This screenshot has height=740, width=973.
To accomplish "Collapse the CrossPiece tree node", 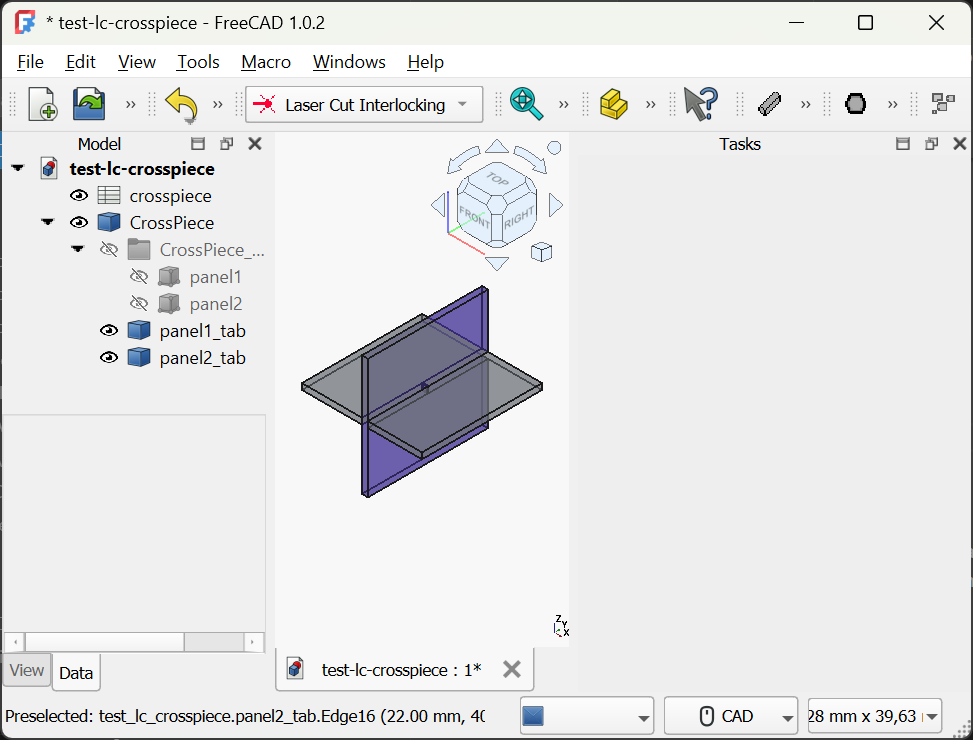I will [48, 222].
